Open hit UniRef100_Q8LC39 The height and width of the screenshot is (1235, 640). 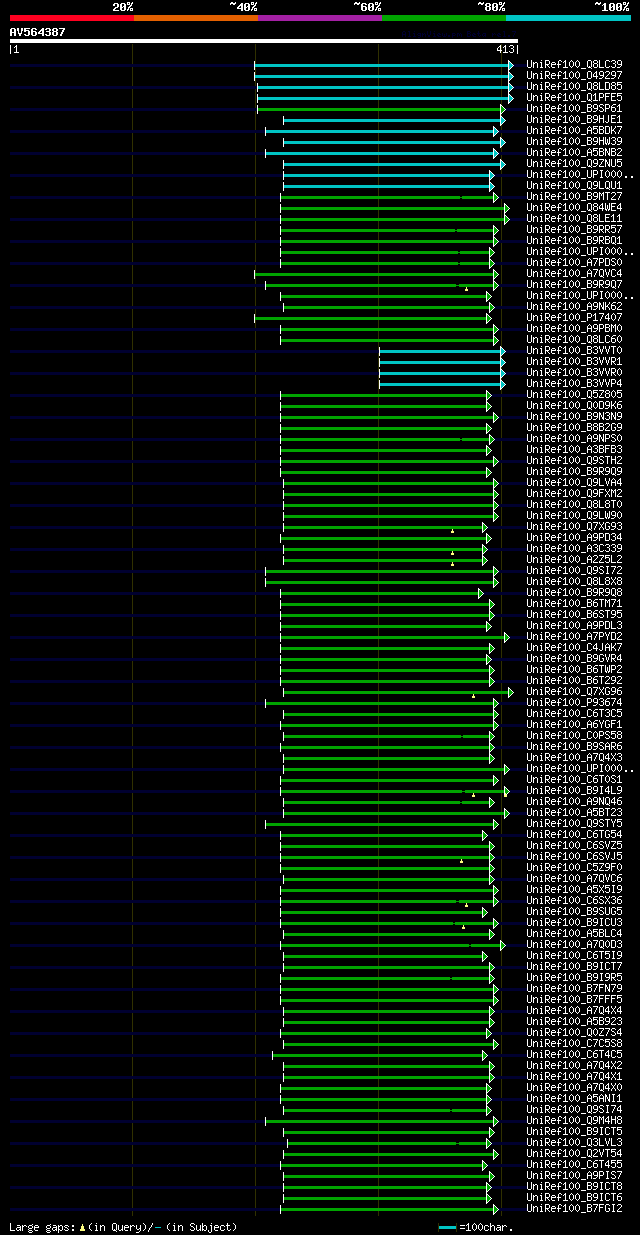click(575, 64)
